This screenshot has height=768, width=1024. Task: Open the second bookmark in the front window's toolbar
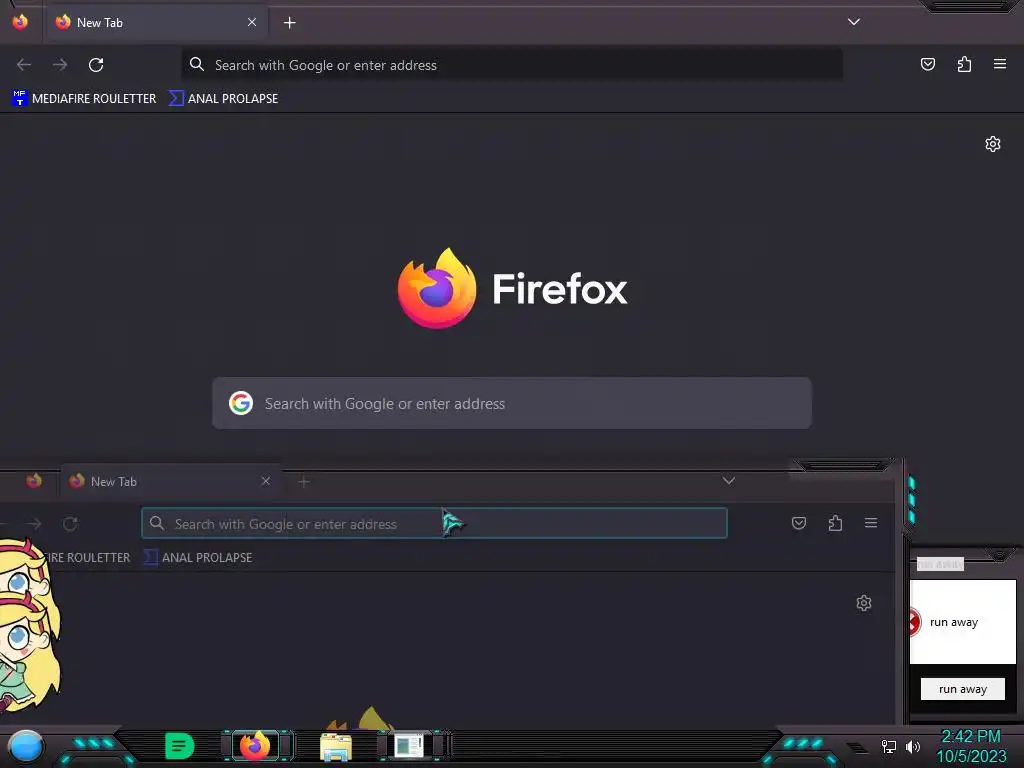pos(223,99)
